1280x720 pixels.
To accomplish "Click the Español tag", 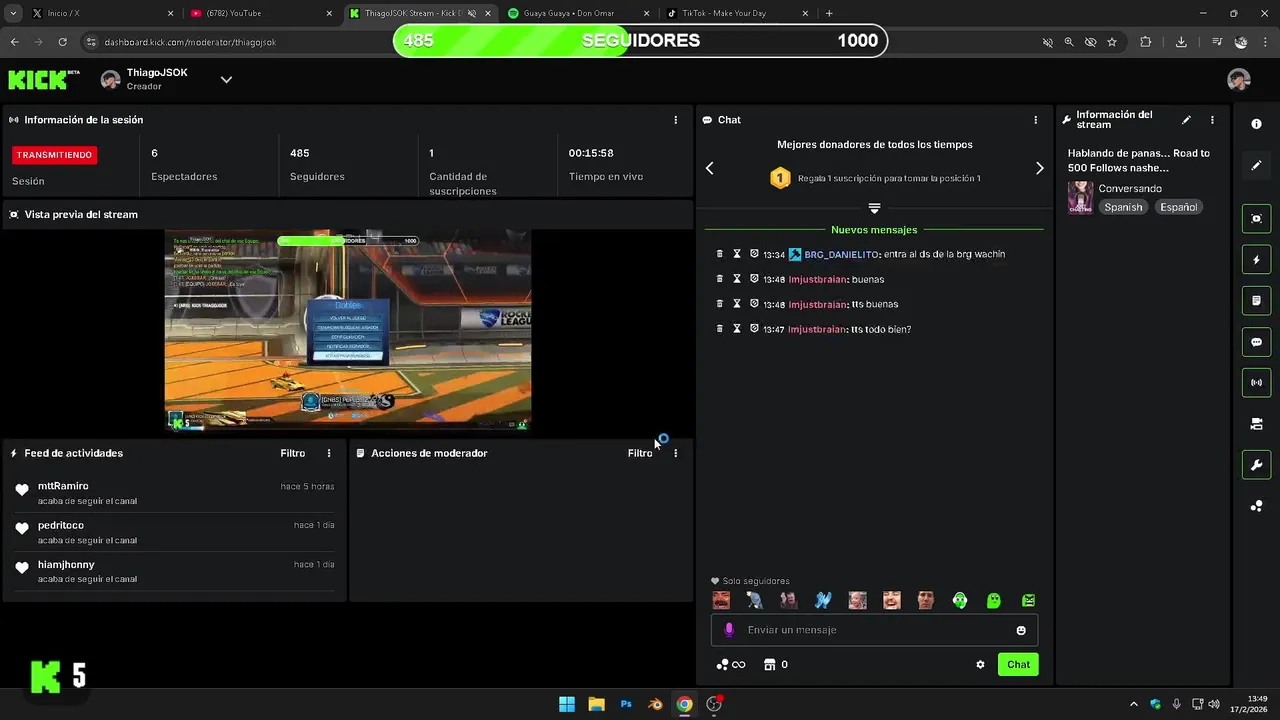I will [1178, 207].
